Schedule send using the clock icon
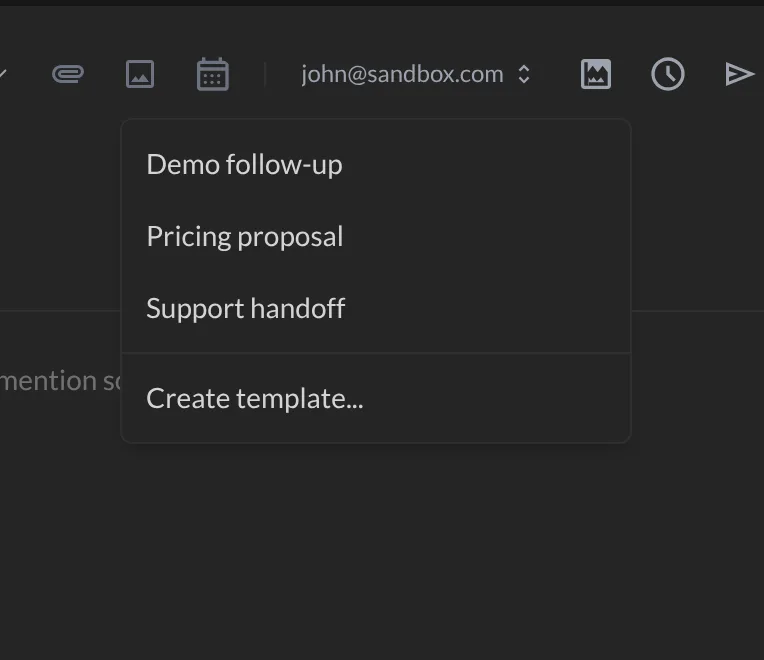This screenshot has width=764, height=660. (x=668, y=74)
